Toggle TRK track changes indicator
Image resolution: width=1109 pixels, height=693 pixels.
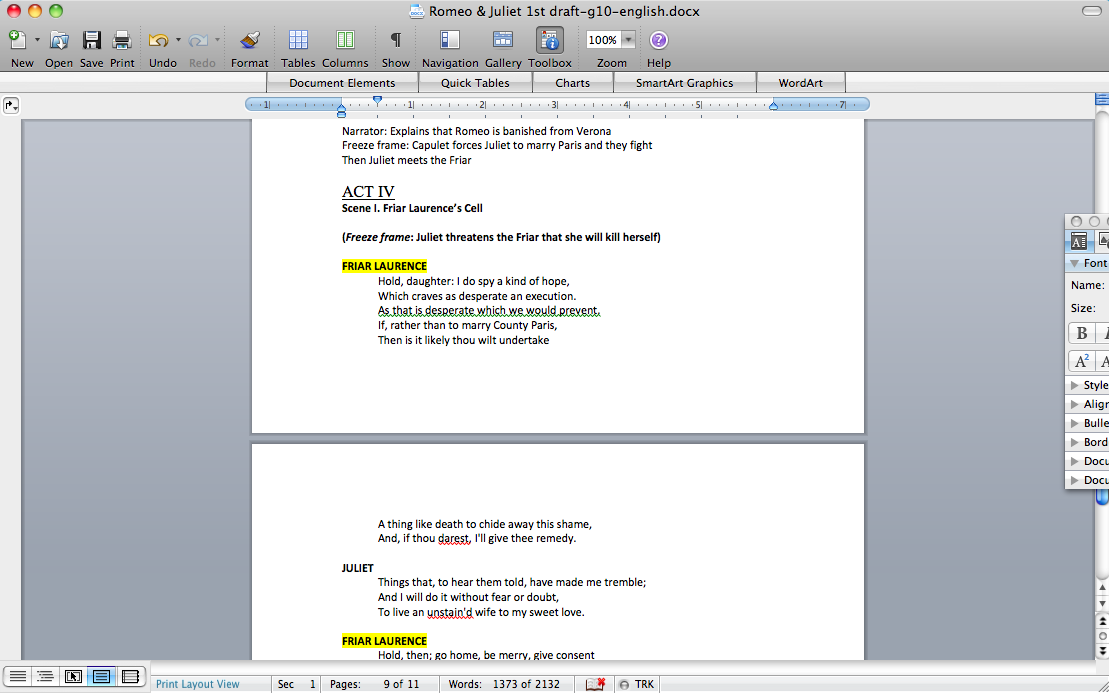point(637,684)
